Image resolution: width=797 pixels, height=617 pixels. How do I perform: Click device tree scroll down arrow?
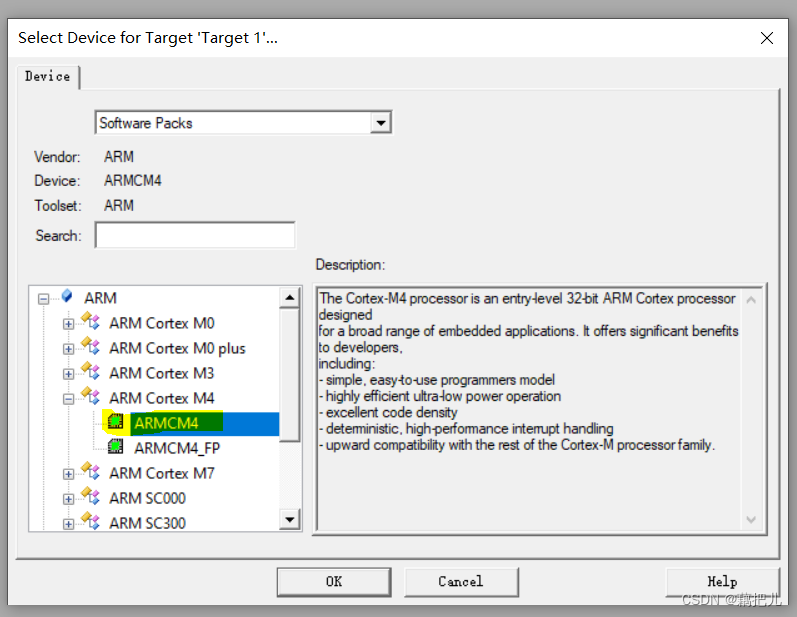click(x=290, y=519)
